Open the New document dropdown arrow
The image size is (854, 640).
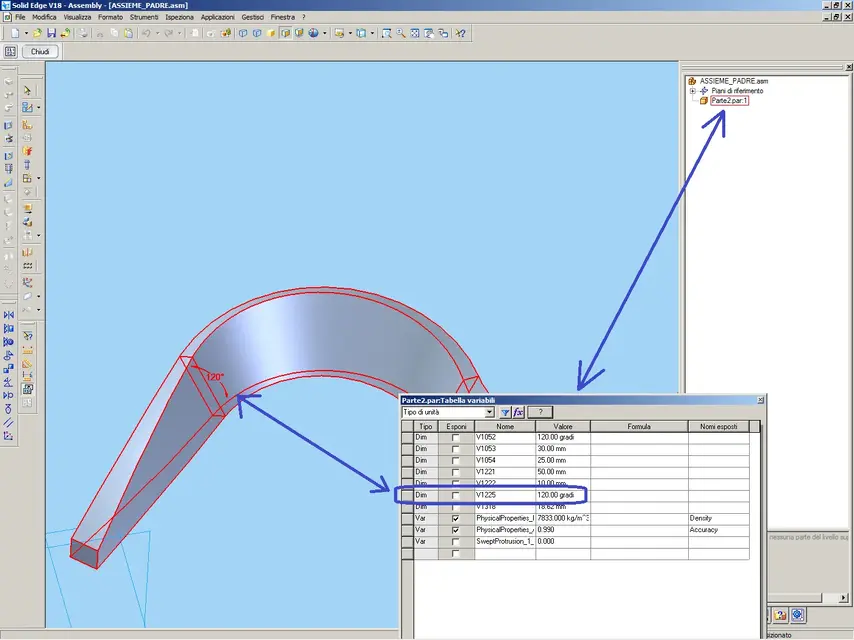pos(25,33)
